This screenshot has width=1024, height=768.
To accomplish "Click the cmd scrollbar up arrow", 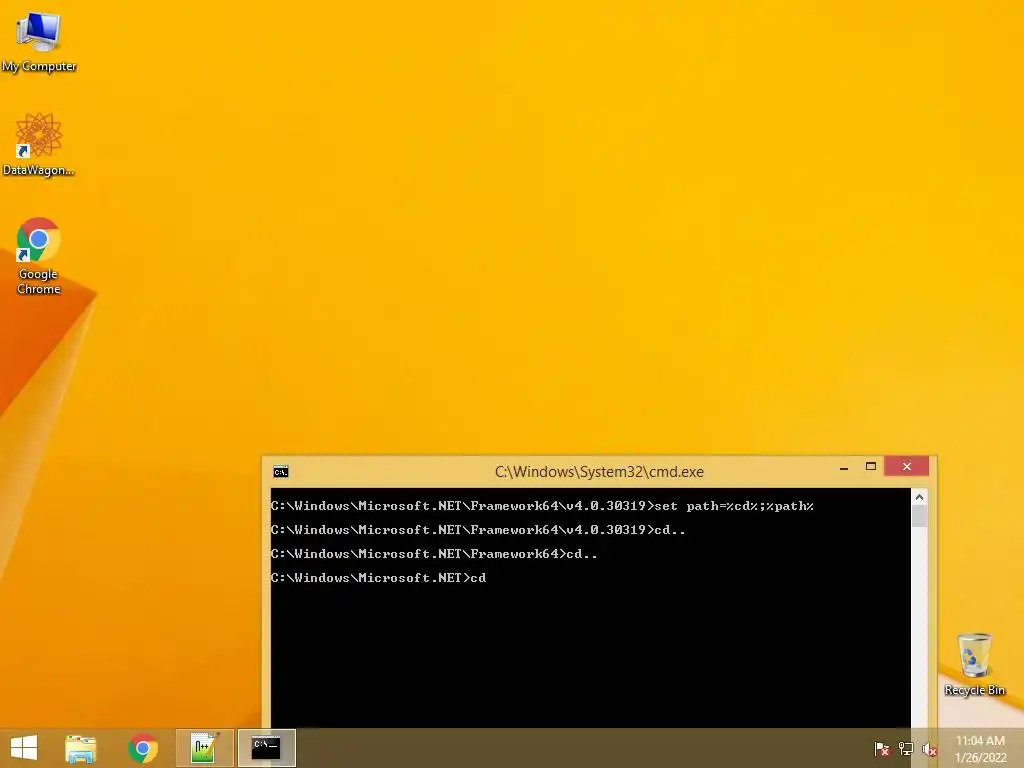I will pos(920,497).
